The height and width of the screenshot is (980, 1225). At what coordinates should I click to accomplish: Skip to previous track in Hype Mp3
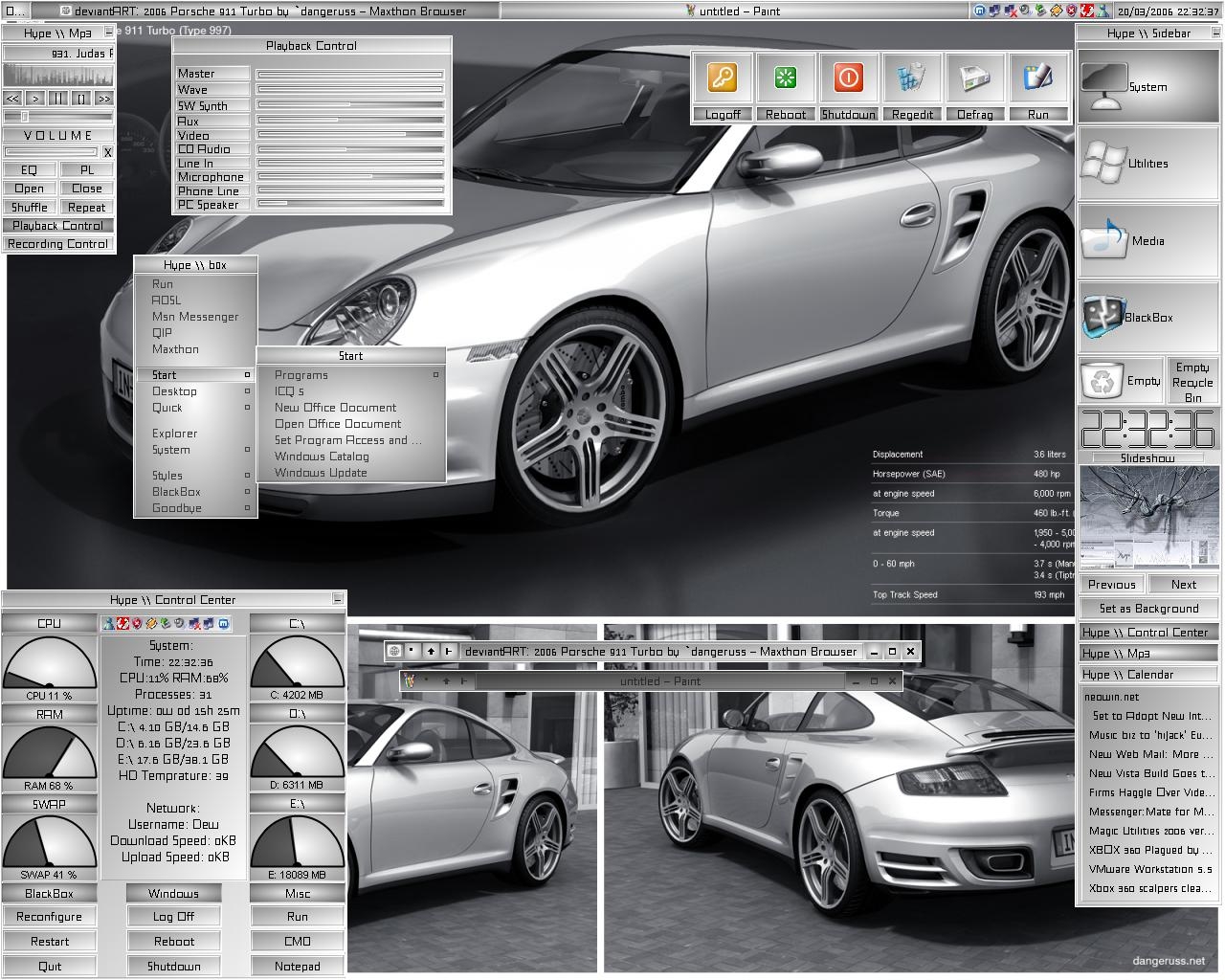coord(12,98)
